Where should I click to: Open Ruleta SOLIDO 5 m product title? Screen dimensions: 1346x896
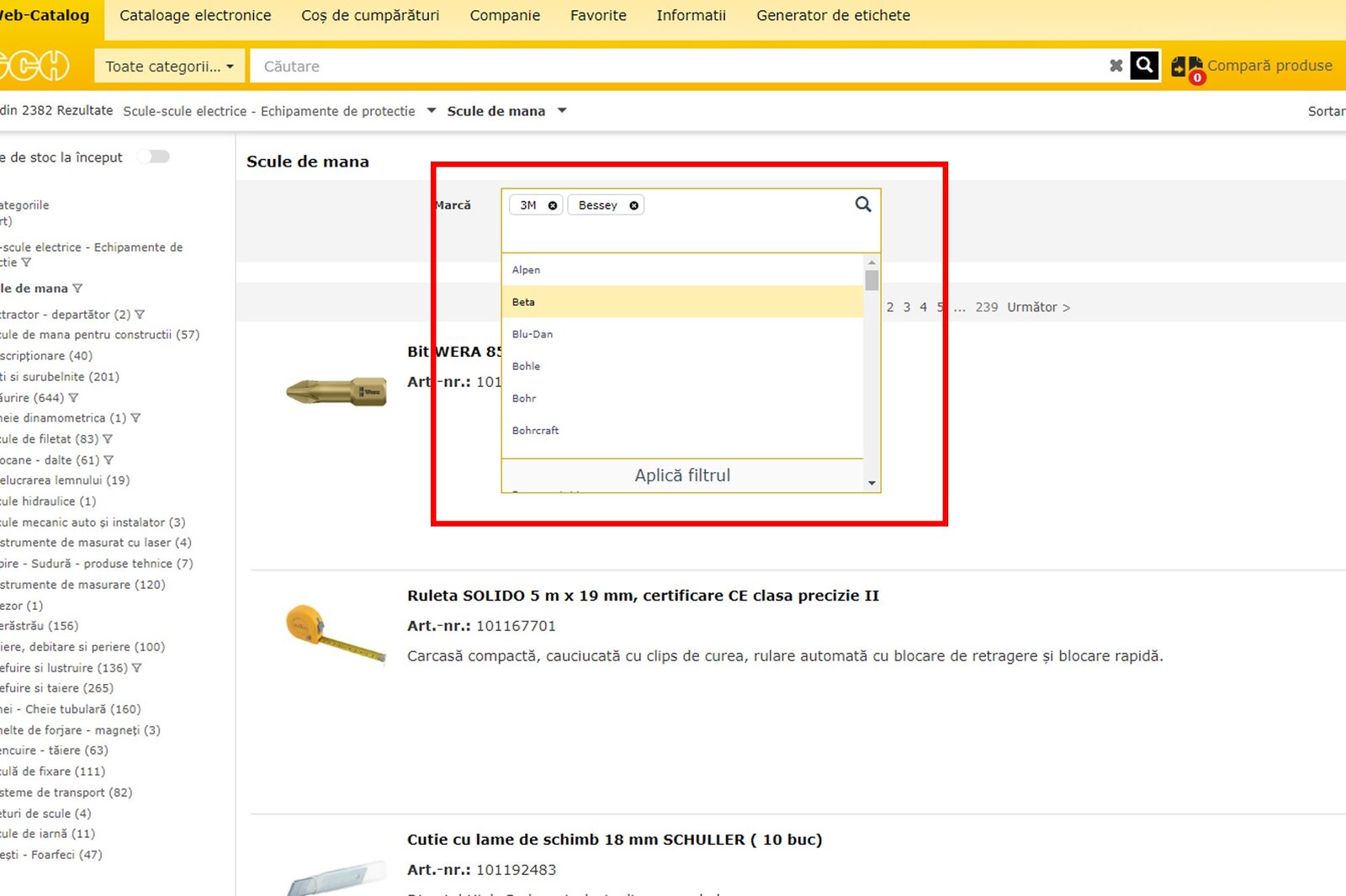(643, 596)
